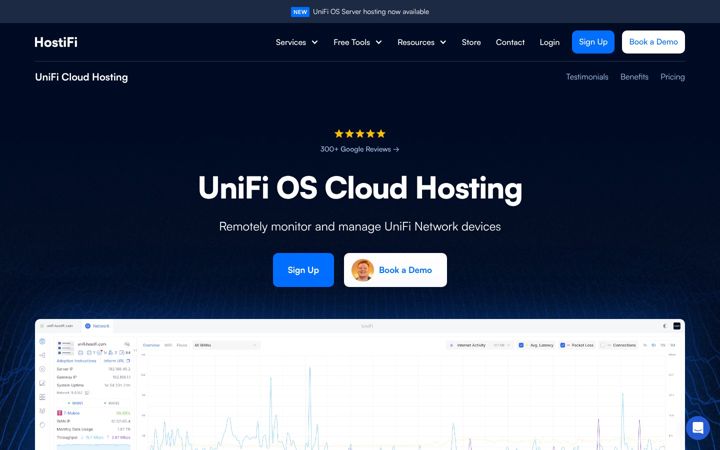Click the Login link in navbar
This screenshot has width=720, height=450.
click(x=549, y=42)
